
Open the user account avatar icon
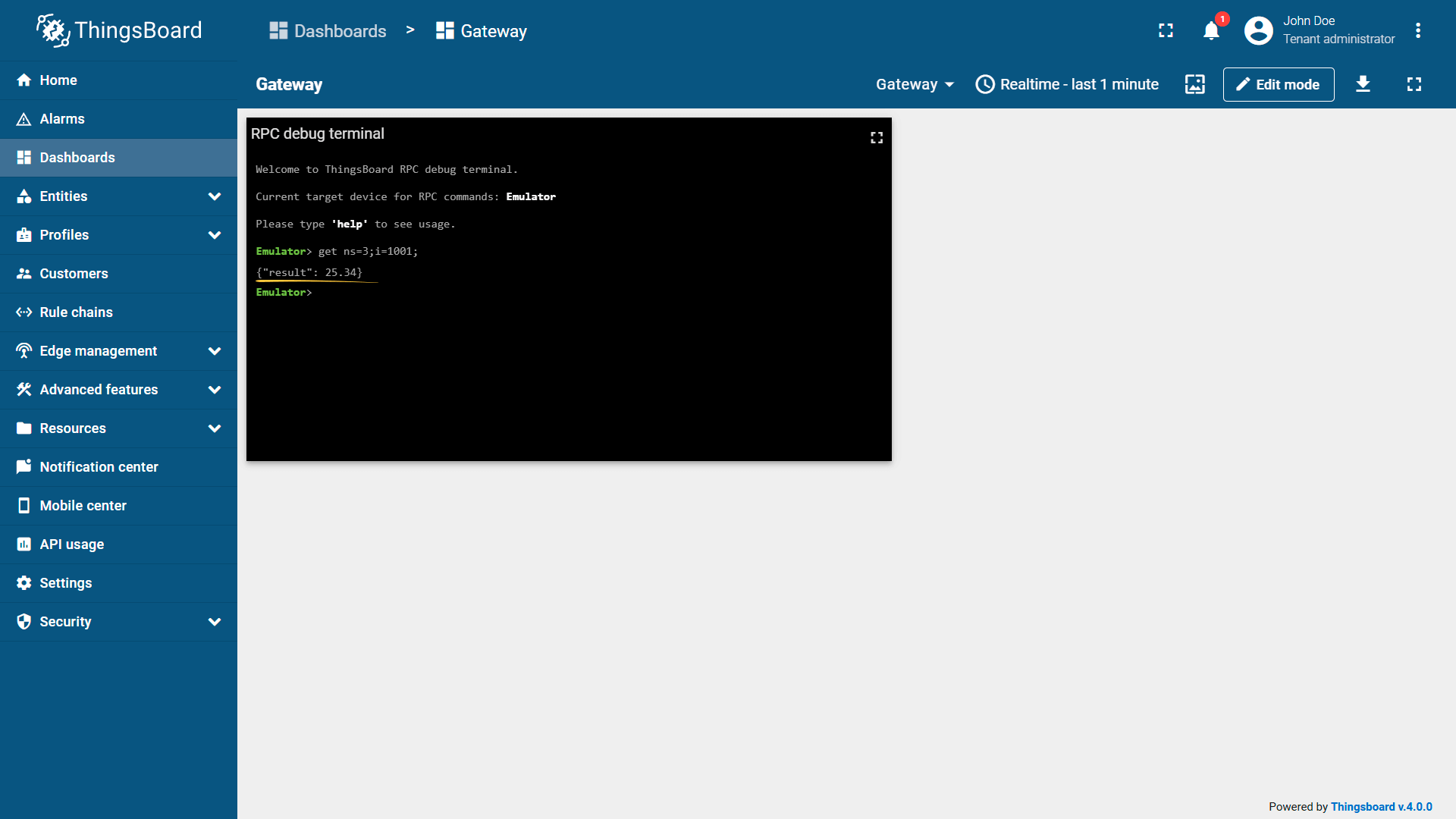click(x=1258, y=31)
